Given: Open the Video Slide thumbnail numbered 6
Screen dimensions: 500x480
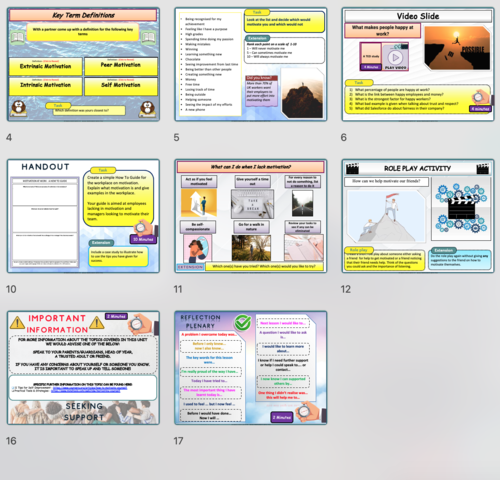Looking at the screenshot, I should [x=418, y=64].
